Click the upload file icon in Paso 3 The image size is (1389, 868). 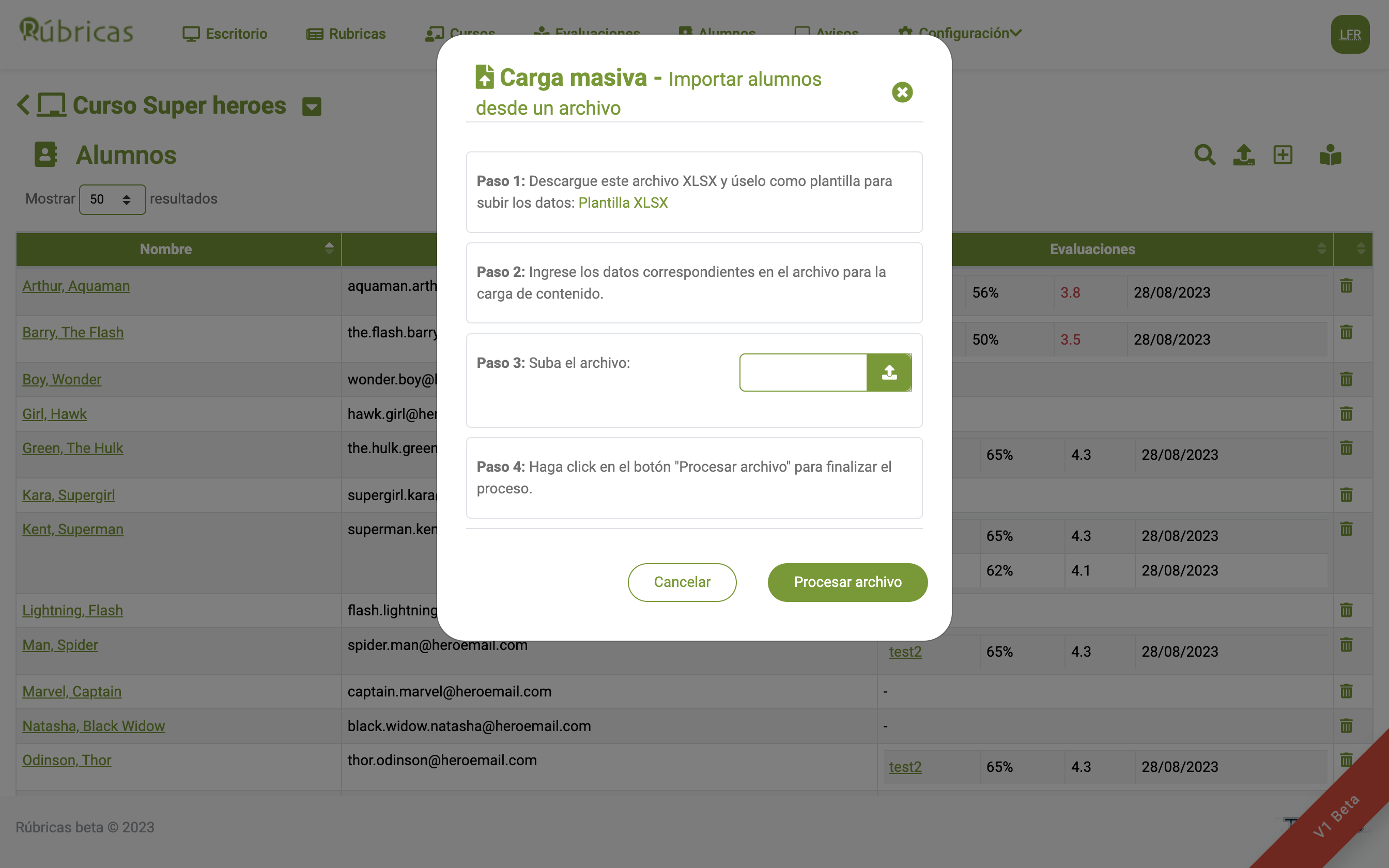pos(888,373)
